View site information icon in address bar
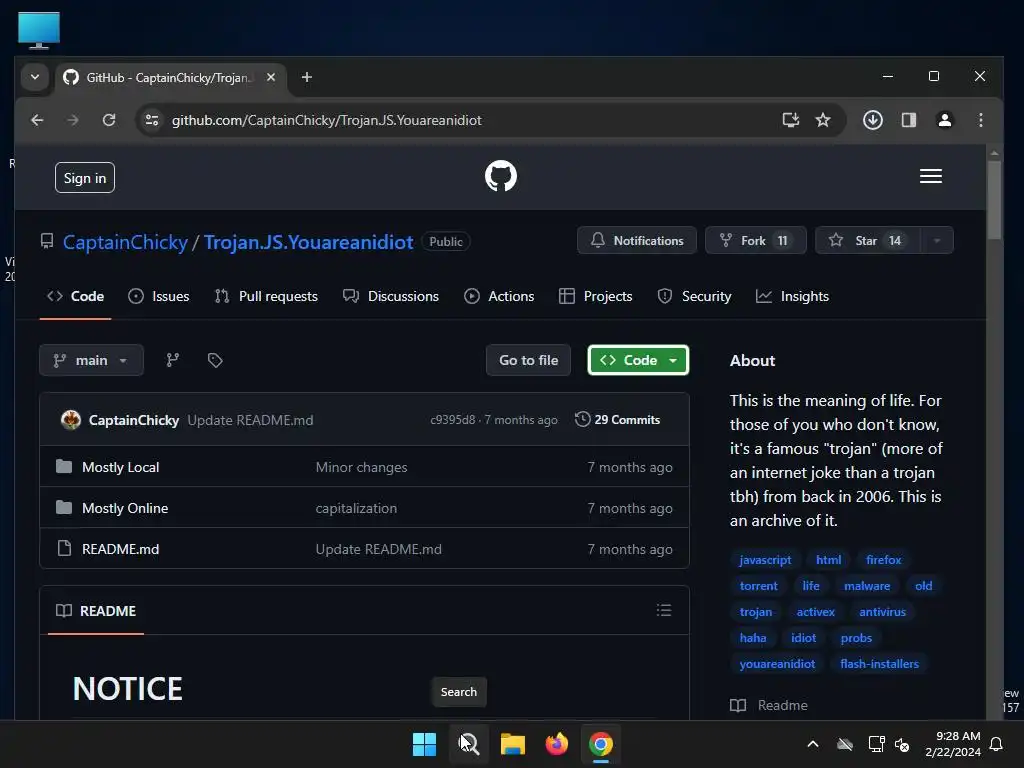1024x768 pixels. click(x=152, y=120)
